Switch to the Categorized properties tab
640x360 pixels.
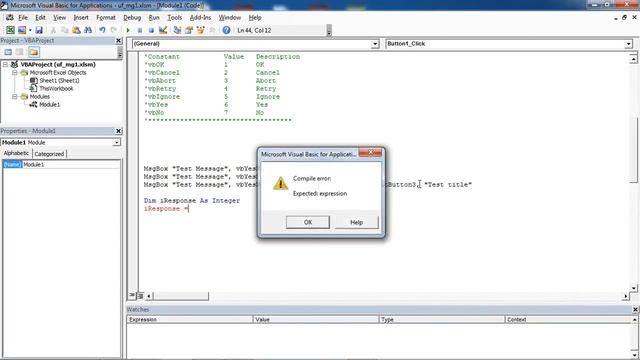[49, 154]
